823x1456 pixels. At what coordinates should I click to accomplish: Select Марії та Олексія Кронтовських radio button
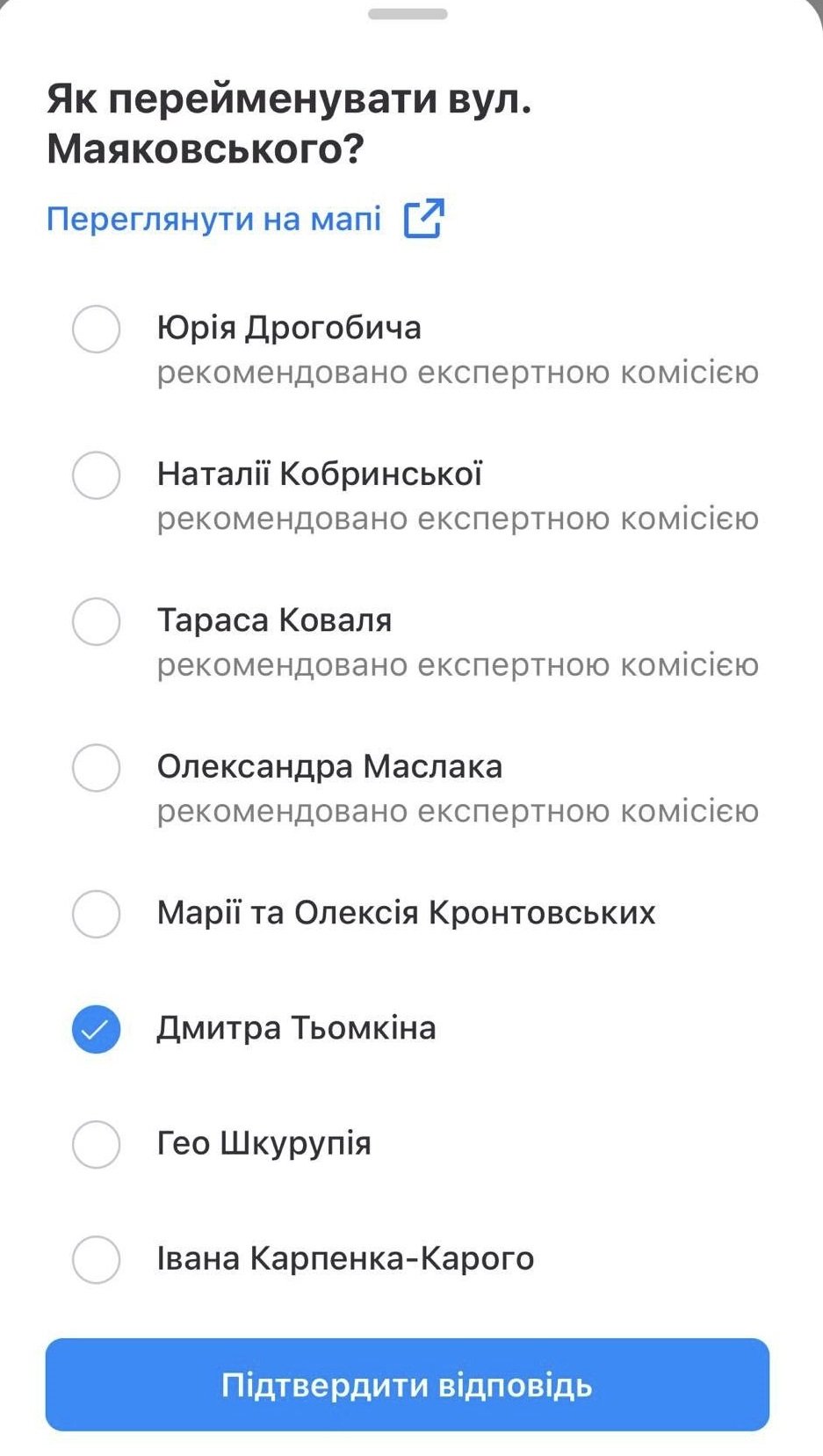96,913
